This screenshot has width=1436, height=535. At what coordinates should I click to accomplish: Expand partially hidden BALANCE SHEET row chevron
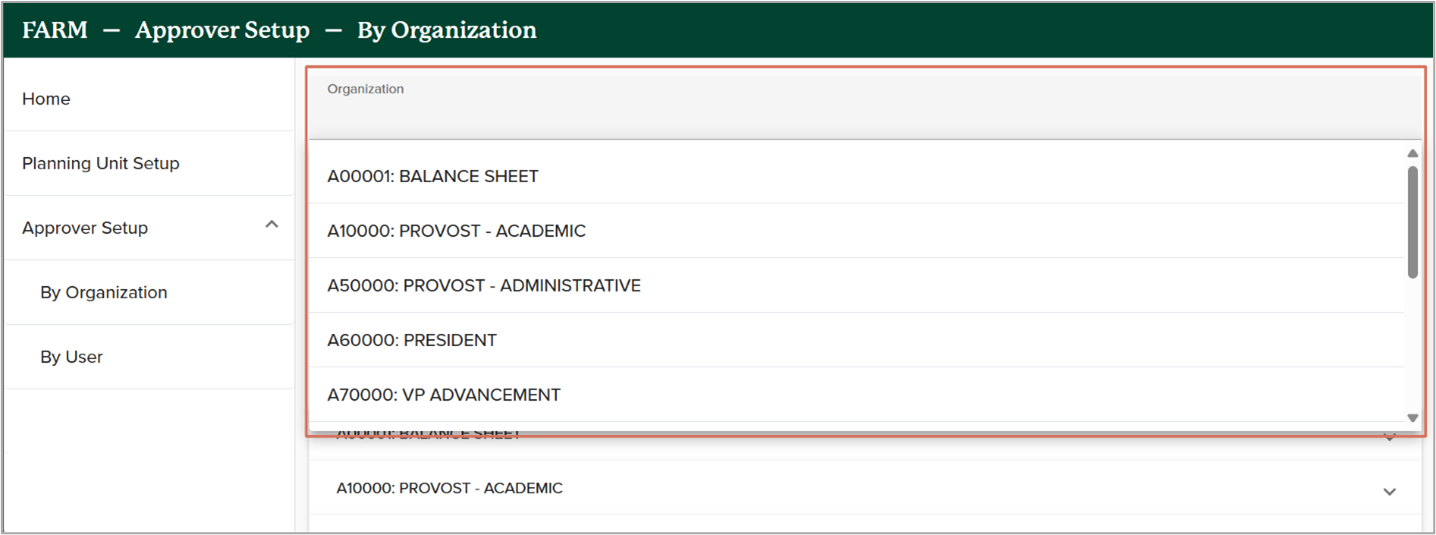click(1389, 437)
